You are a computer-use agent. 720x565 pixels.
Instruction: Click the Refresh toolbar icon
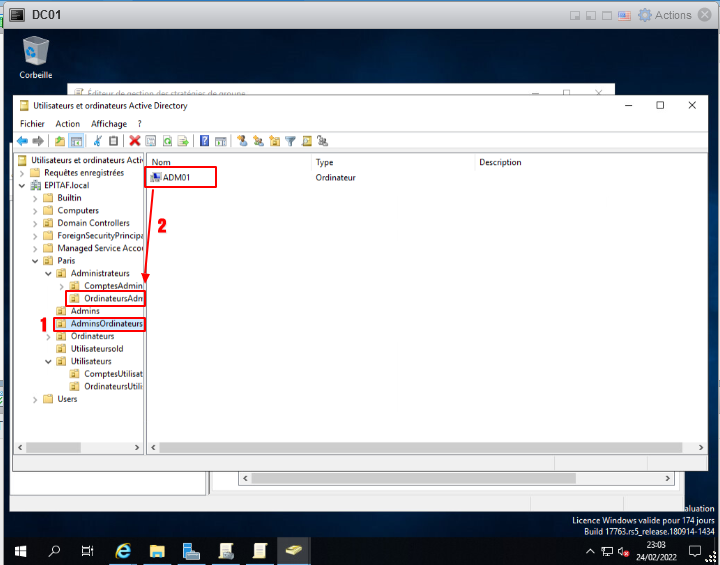(168, 141)
